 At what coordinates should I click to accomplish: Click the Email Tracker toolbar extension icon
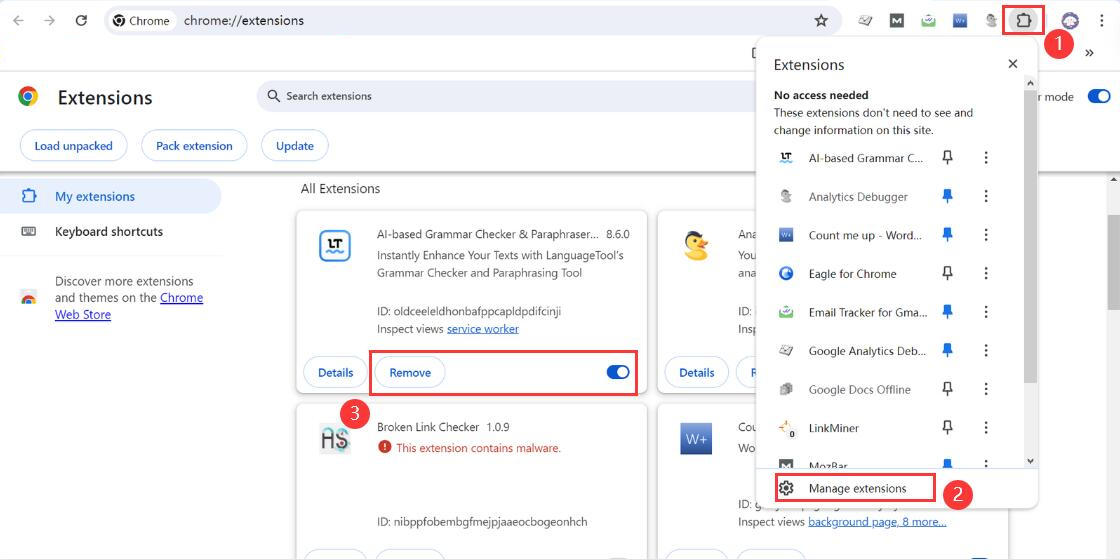click(928, 21)
